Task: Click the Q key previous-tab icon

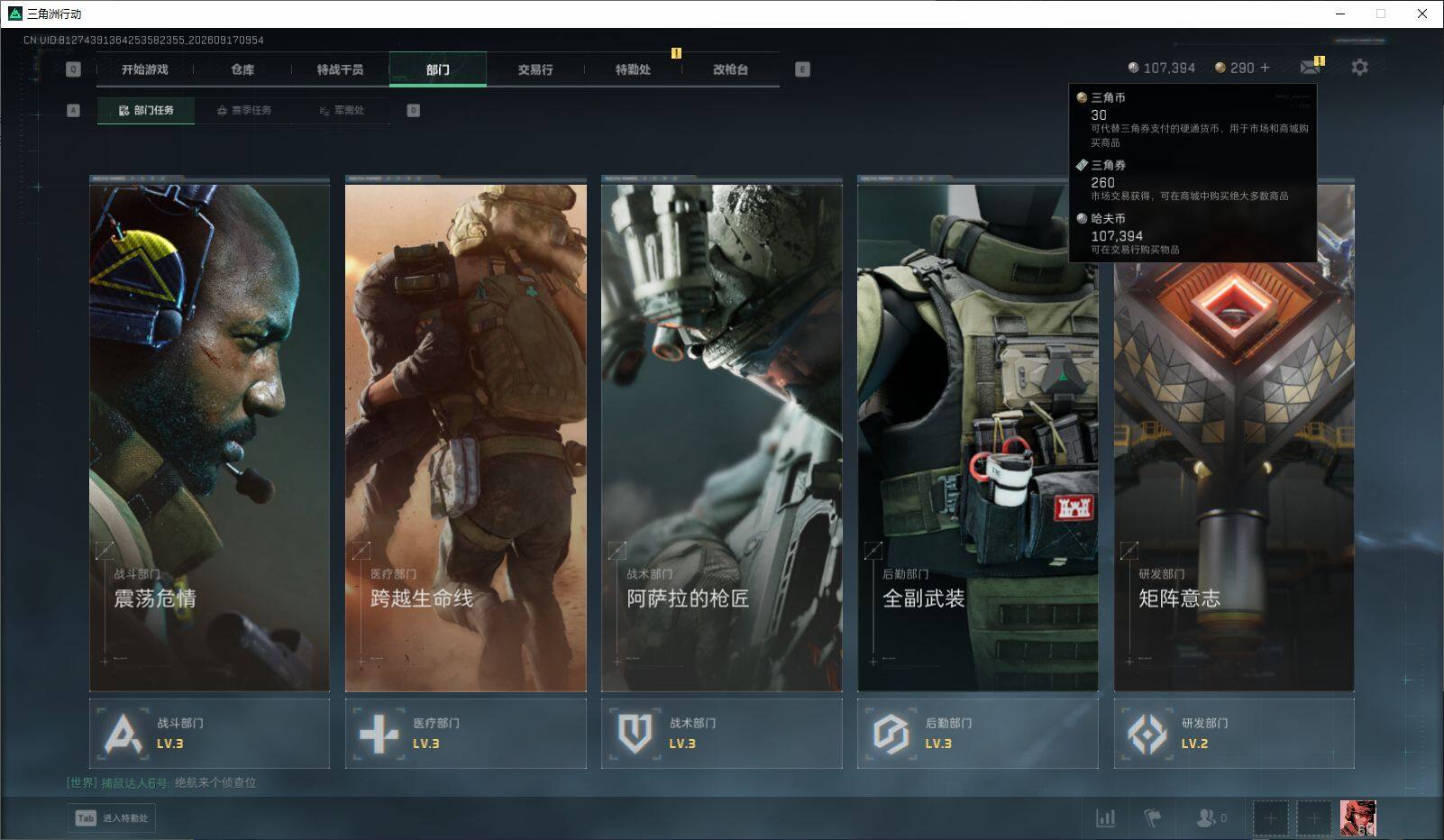Action: click(x=73, y=69)
